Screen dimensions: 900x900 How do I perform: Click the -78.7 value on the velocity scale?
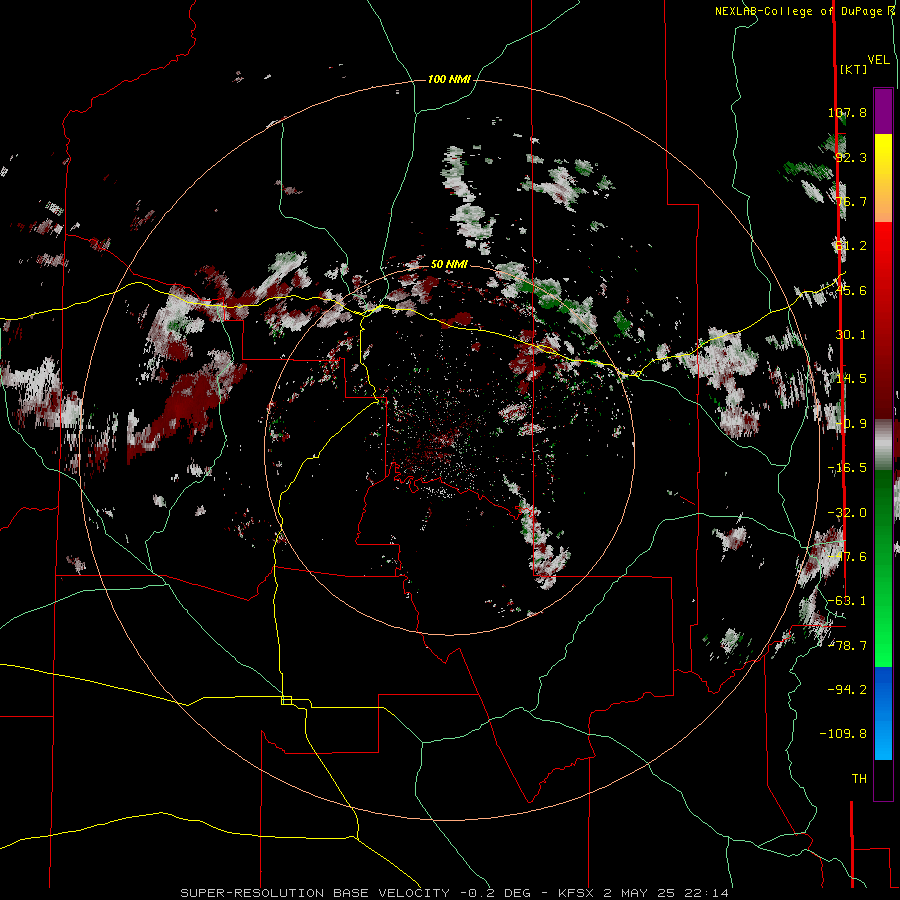[847, 646]
